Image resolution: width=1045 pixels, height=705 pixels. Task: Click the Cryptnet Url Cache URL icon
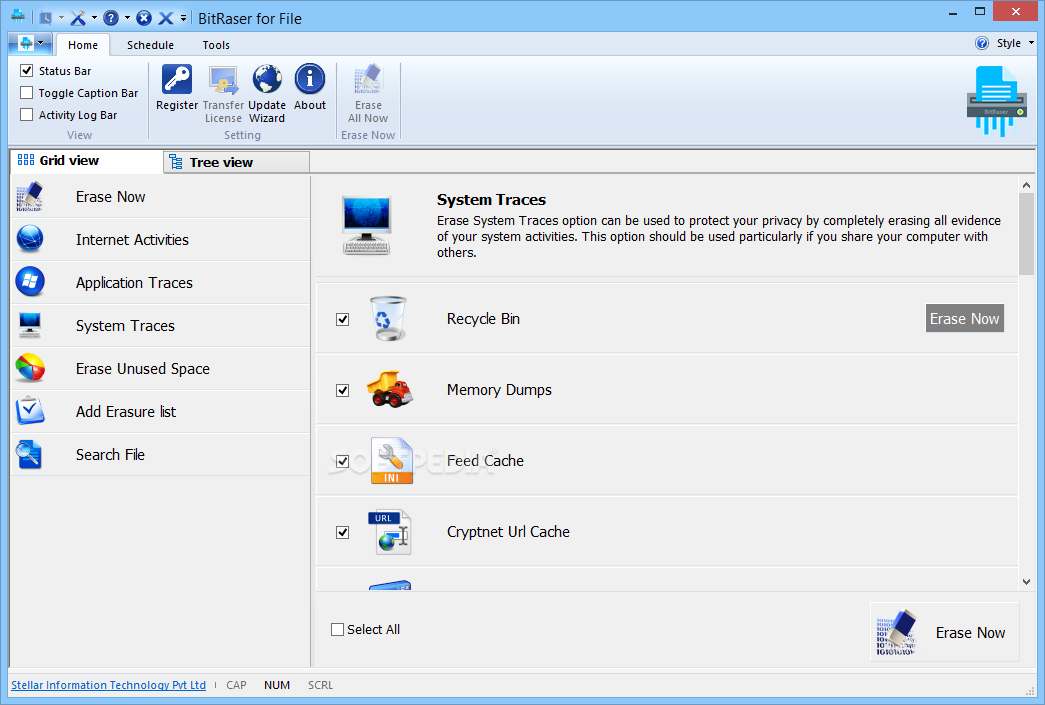pos(390,532)
